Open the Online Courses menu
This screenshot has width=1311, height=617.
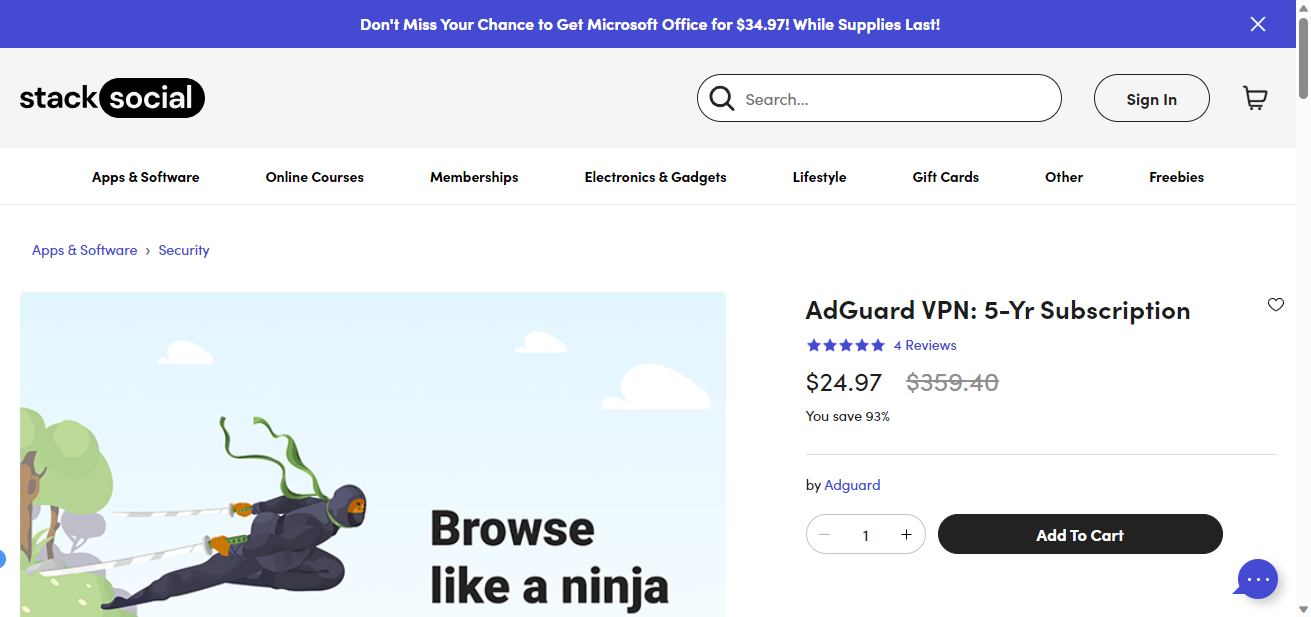point(315,177)
